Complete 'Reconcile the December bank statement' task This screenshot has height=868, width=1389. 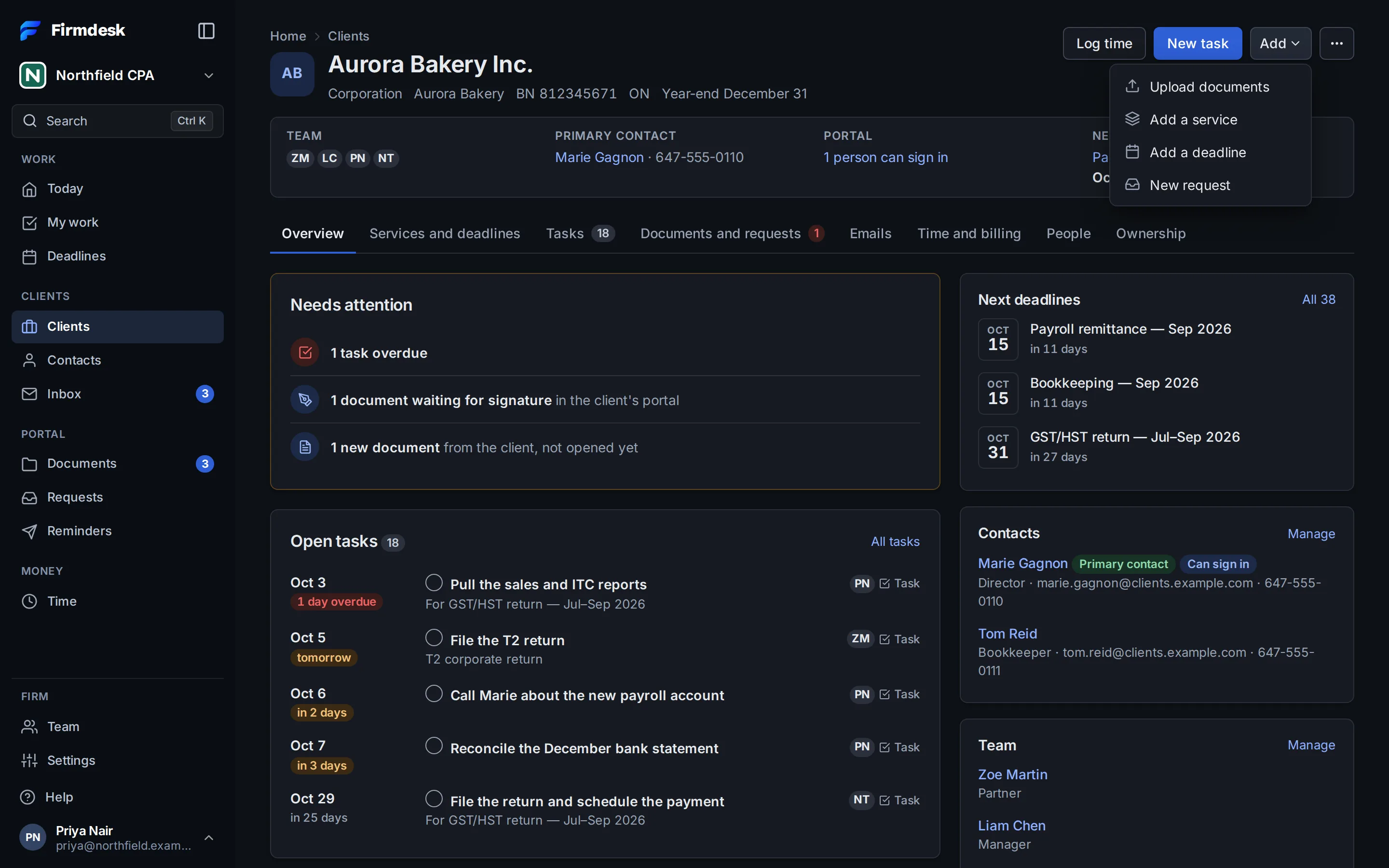(x=434, y=746)
